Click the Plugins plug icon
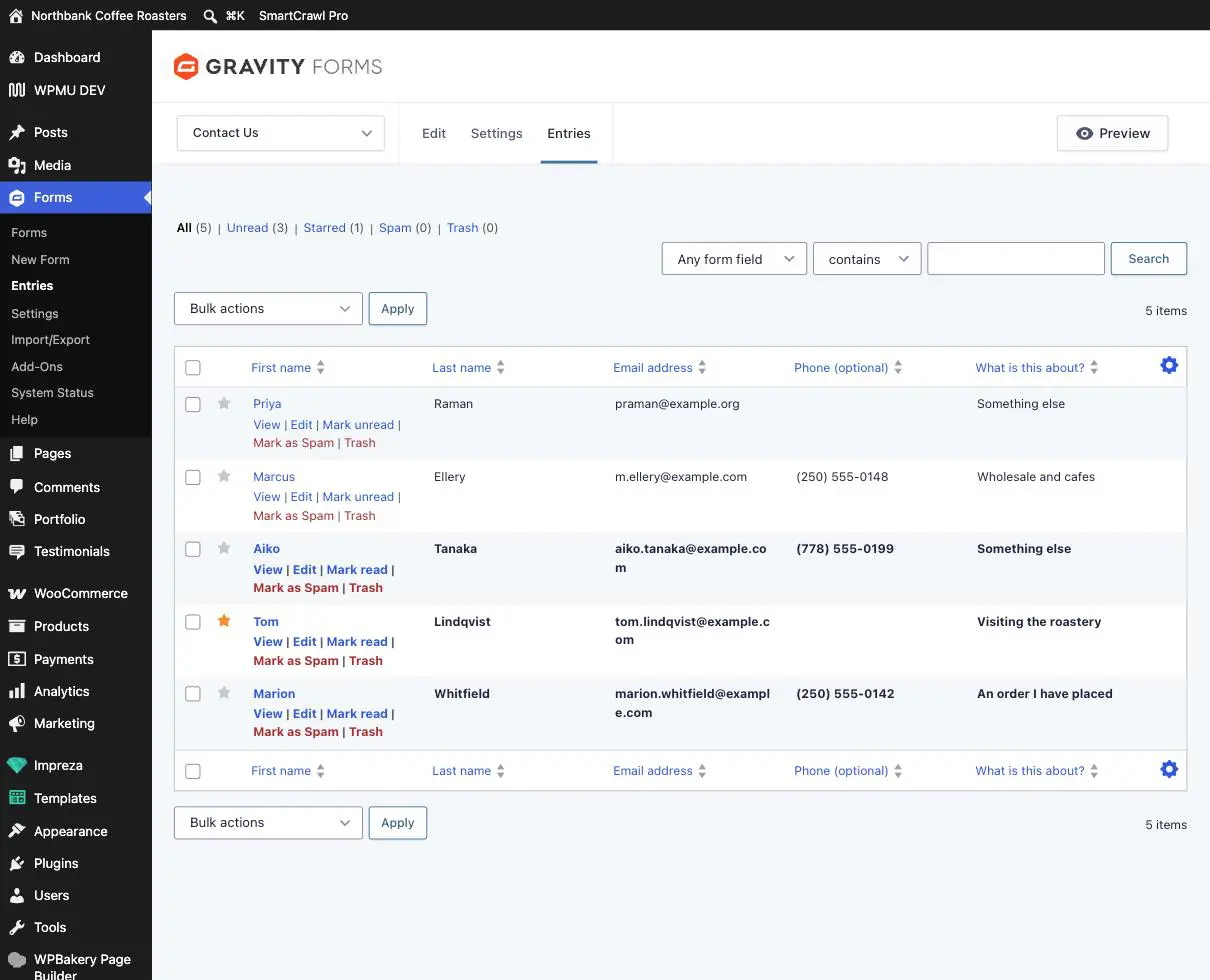1210x980 pixels. tap(17, 863)
